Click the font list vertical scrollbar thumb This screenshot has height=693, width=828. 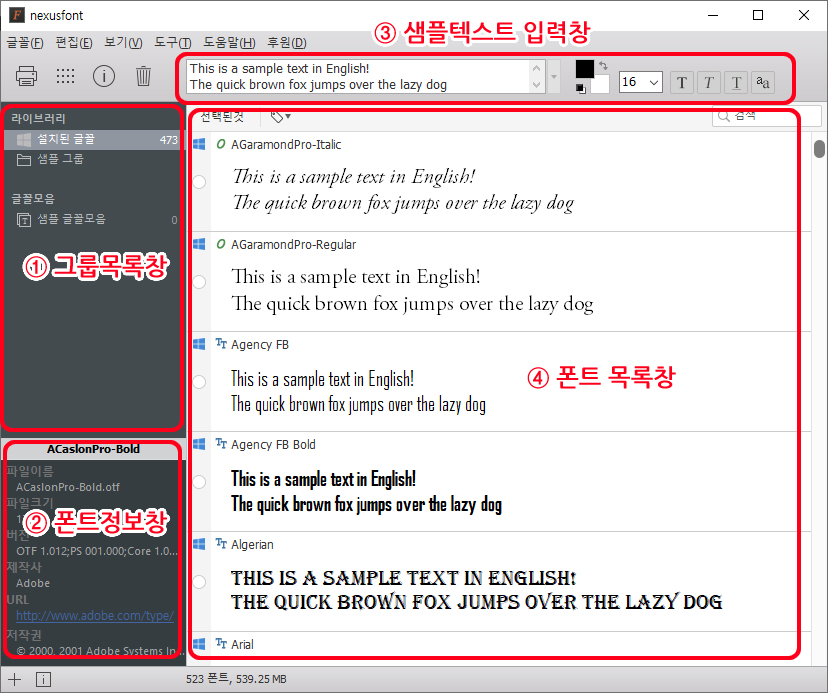point(819,148)
